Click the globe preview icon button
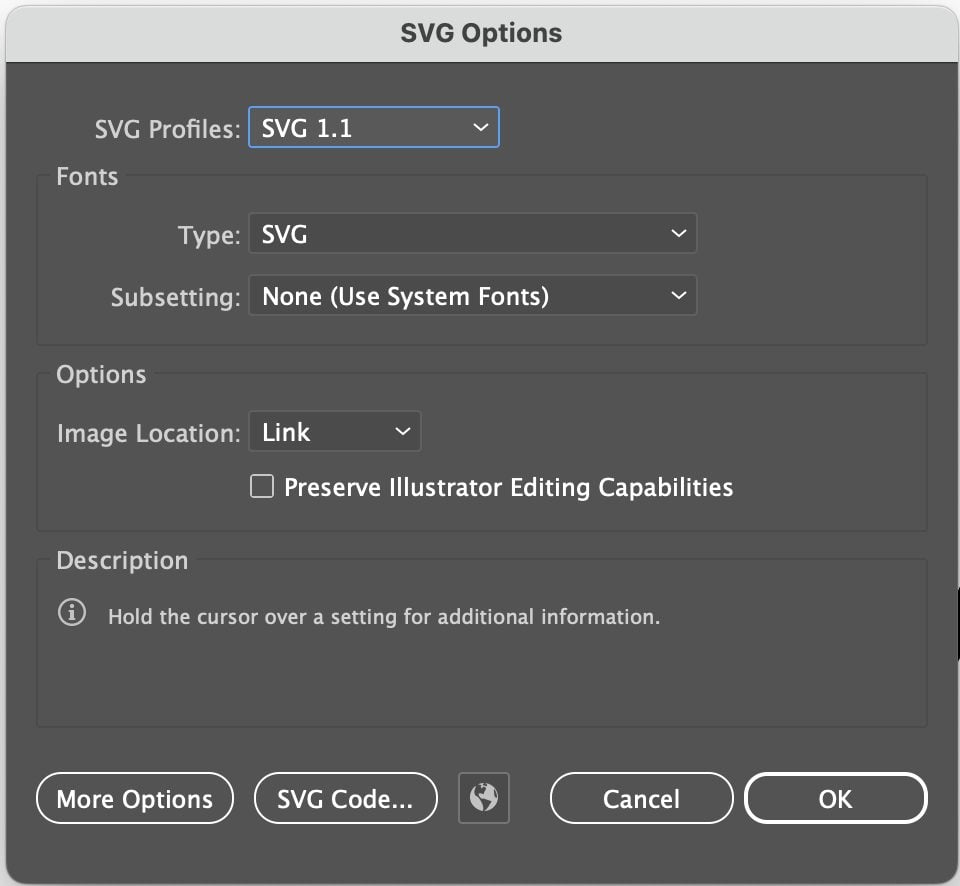960x886 pixels. [x=484, y=798]
